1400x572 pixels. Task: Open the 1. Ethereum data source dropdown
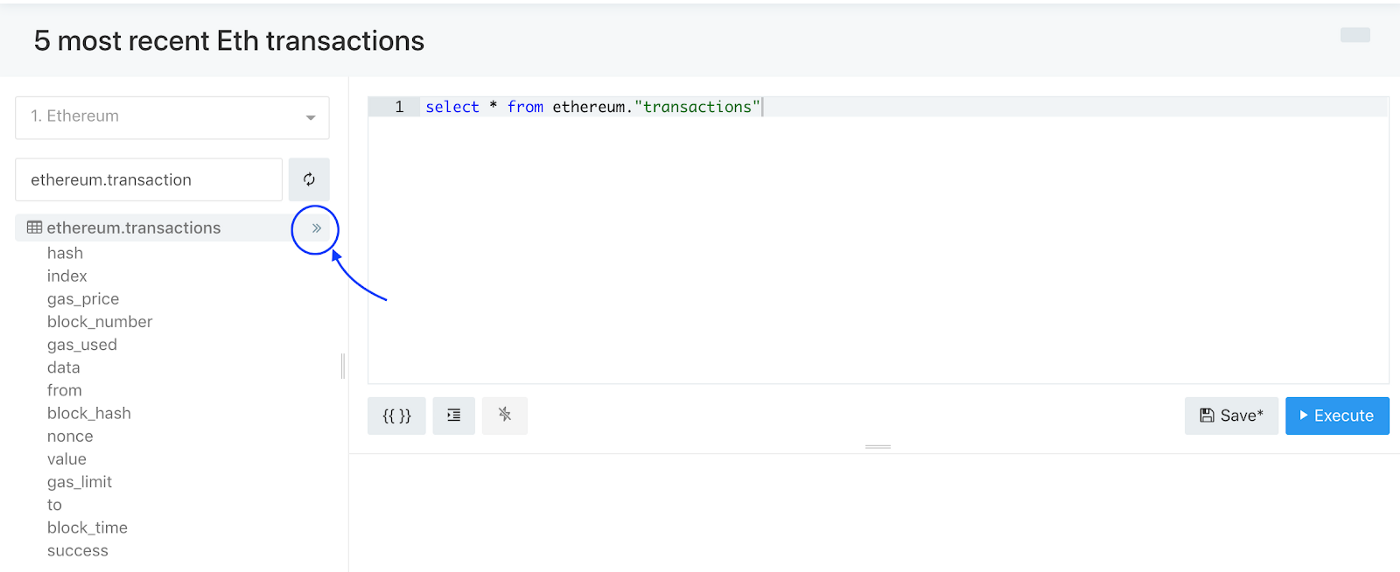(x=172, y=117)
